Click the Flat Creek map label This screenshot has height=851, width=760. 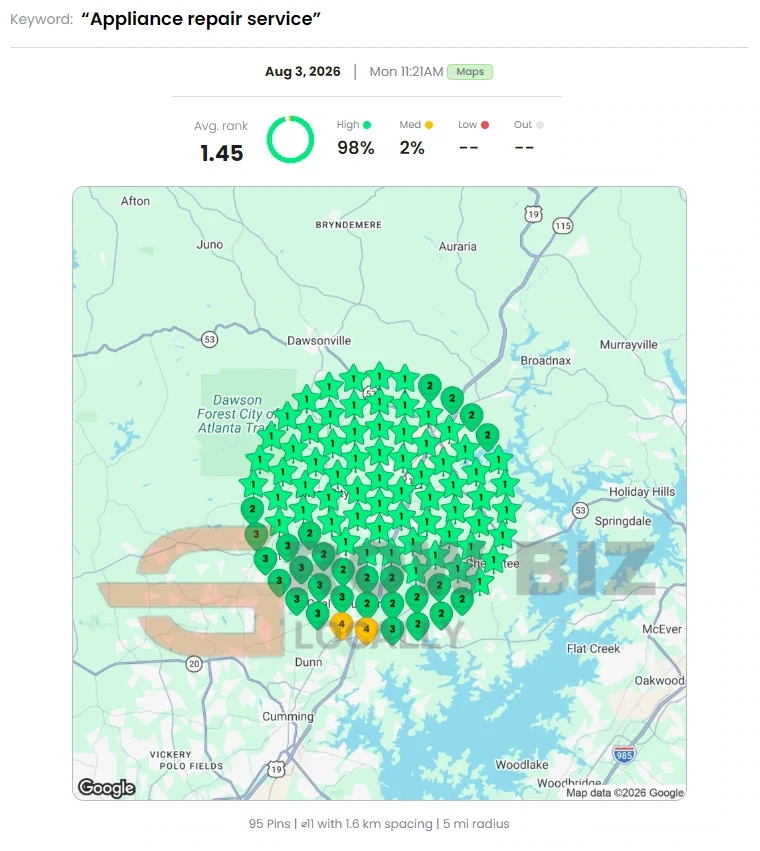(593, 649)
